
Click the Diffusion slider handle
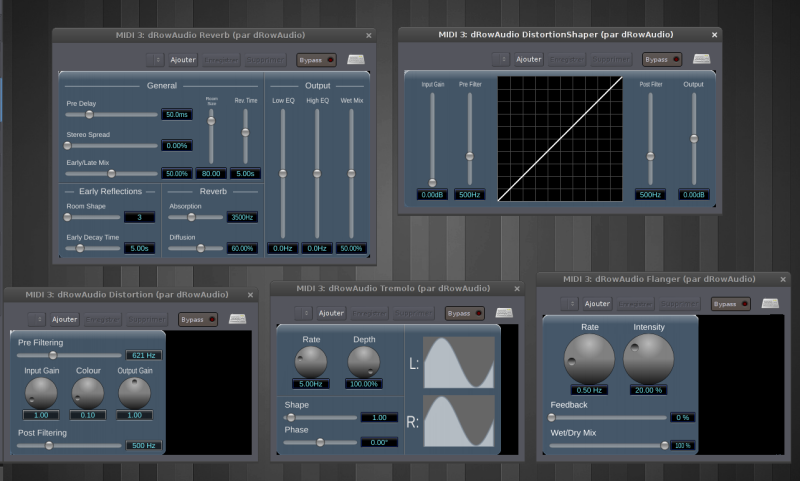tap(201, 248)
